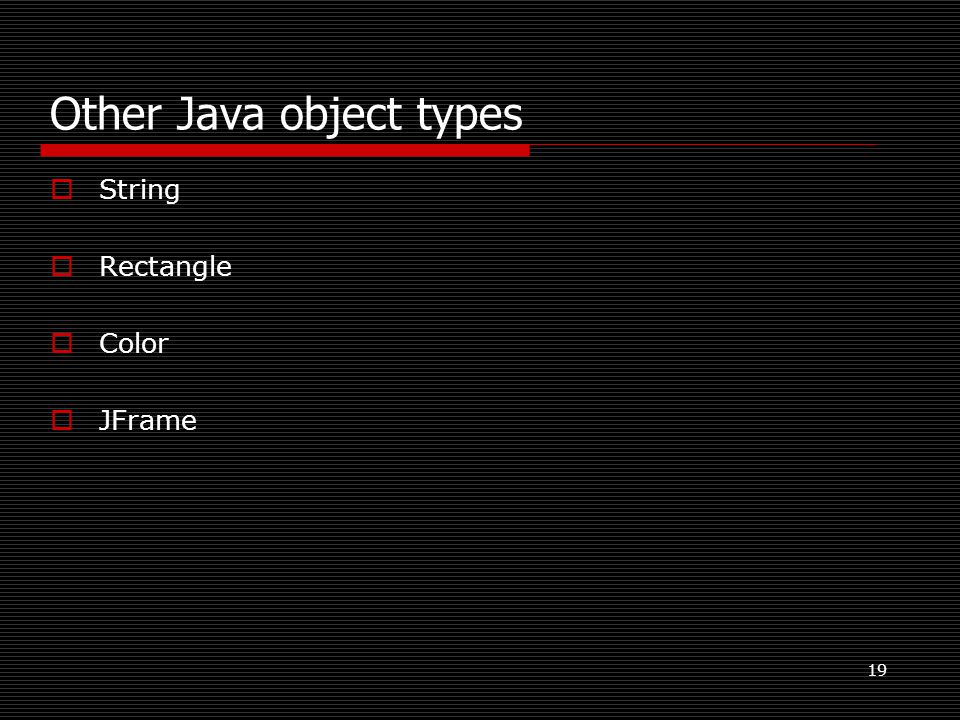Click the capital S in String
Image resolution: width=960 pixels, height=720 pixels.
tap(108, 189)
